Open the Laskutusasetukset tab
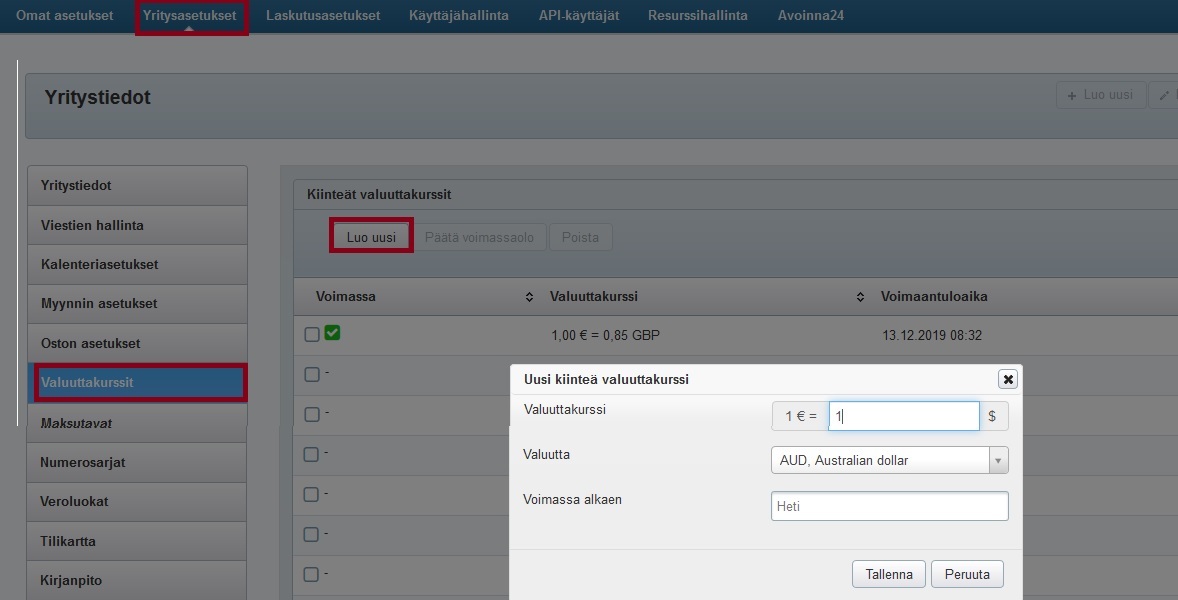1178x600 pixels. tap(323, 16)
